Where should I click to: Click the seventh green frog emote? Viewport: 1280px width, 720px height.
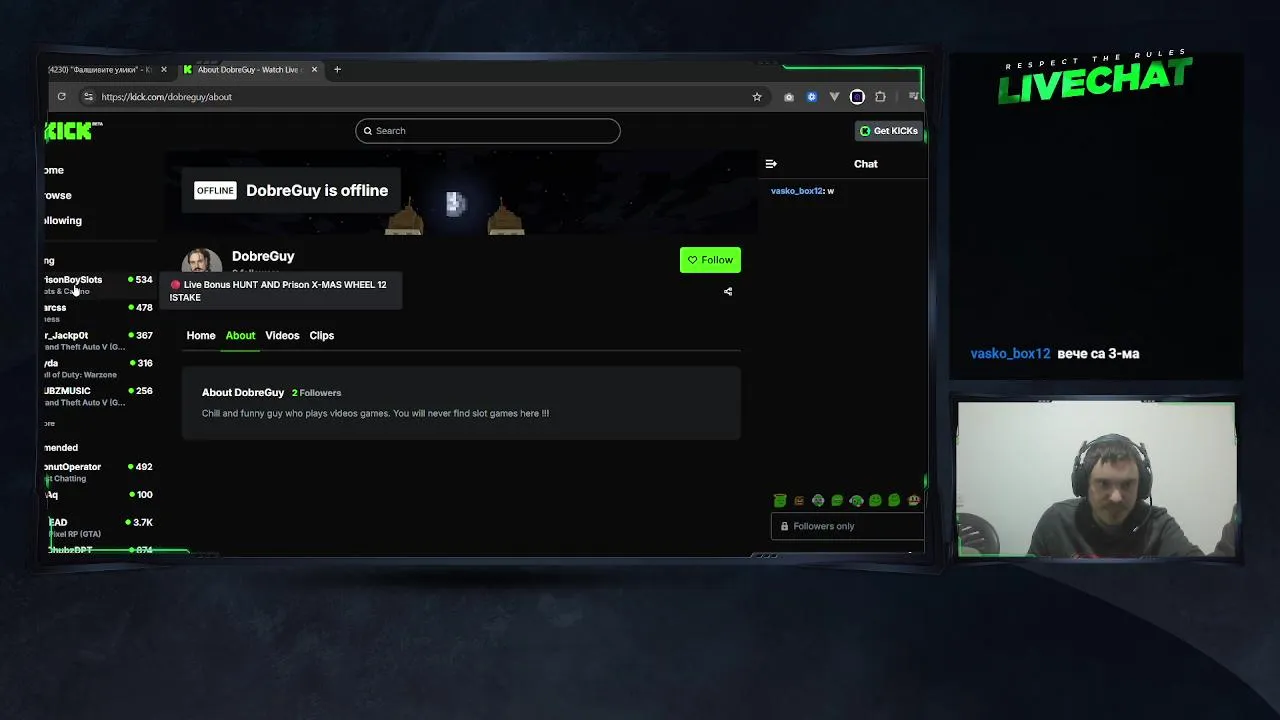click(x=894, y=500)
